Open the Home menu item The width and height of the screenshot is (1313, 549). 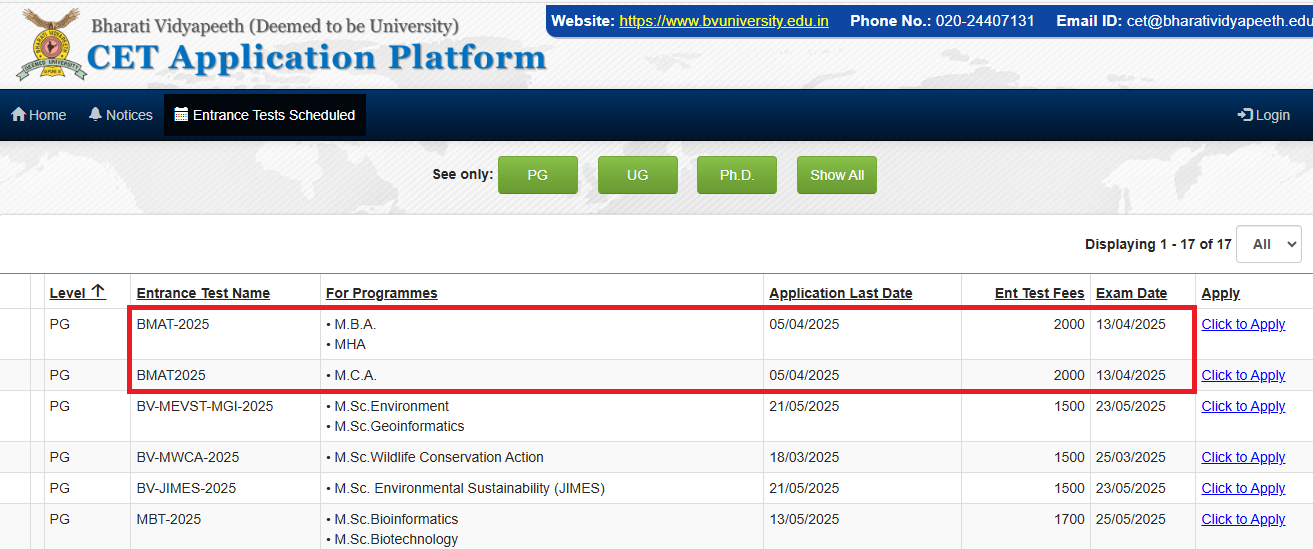coord(38,115)
